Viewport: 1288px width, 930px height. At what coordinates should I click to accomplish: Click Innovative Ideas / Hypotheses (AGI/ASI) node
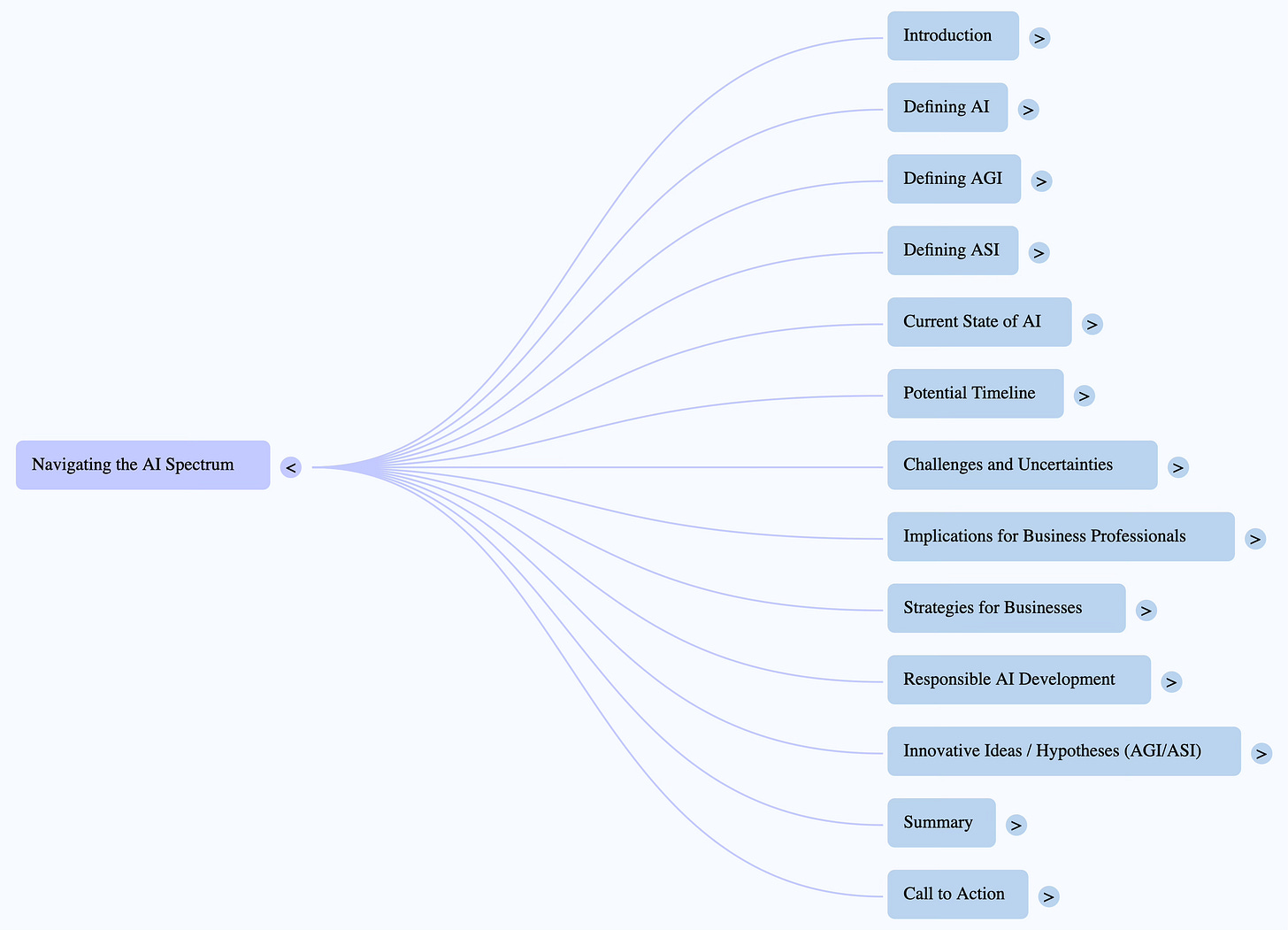tap(1064, 751)
